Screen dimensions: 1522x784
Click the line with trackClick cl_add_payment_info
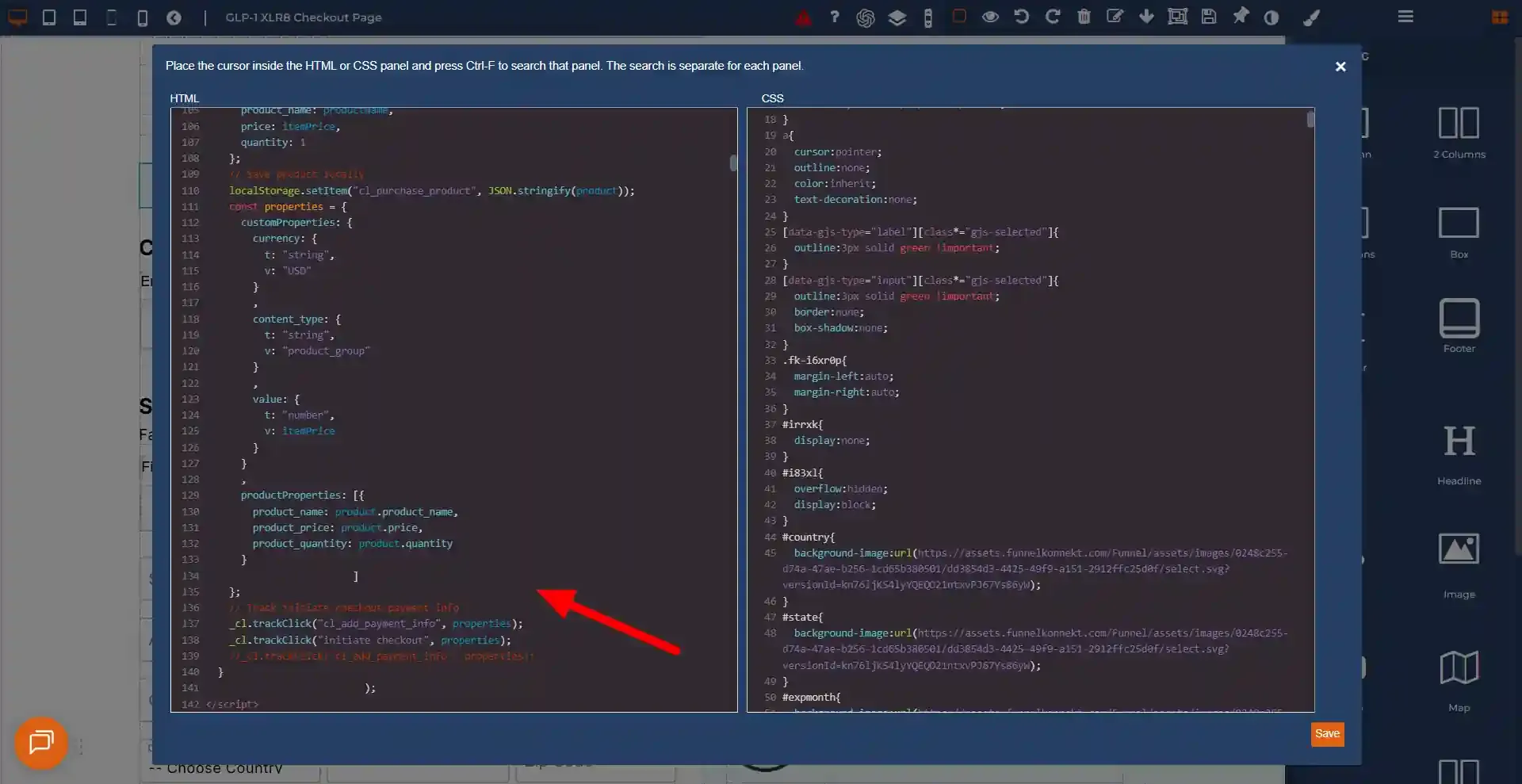(x=376, y=624)
